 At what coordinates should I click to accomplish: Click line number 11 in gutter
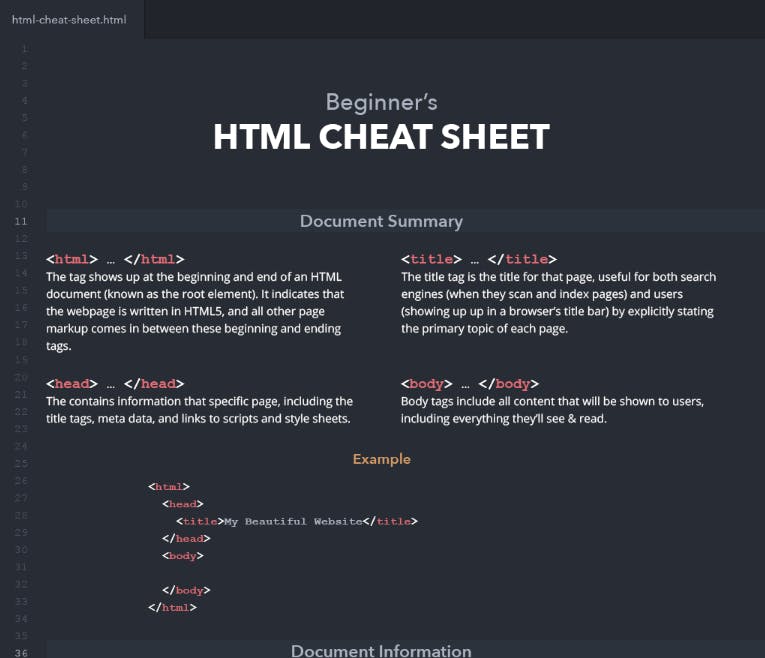coord(20,221)
